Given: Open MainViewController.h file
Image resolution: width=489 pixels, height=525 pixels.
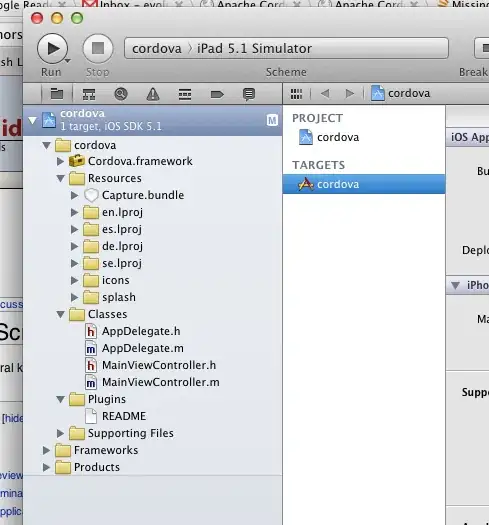Looking at the screenshot, I should (159, 365).
